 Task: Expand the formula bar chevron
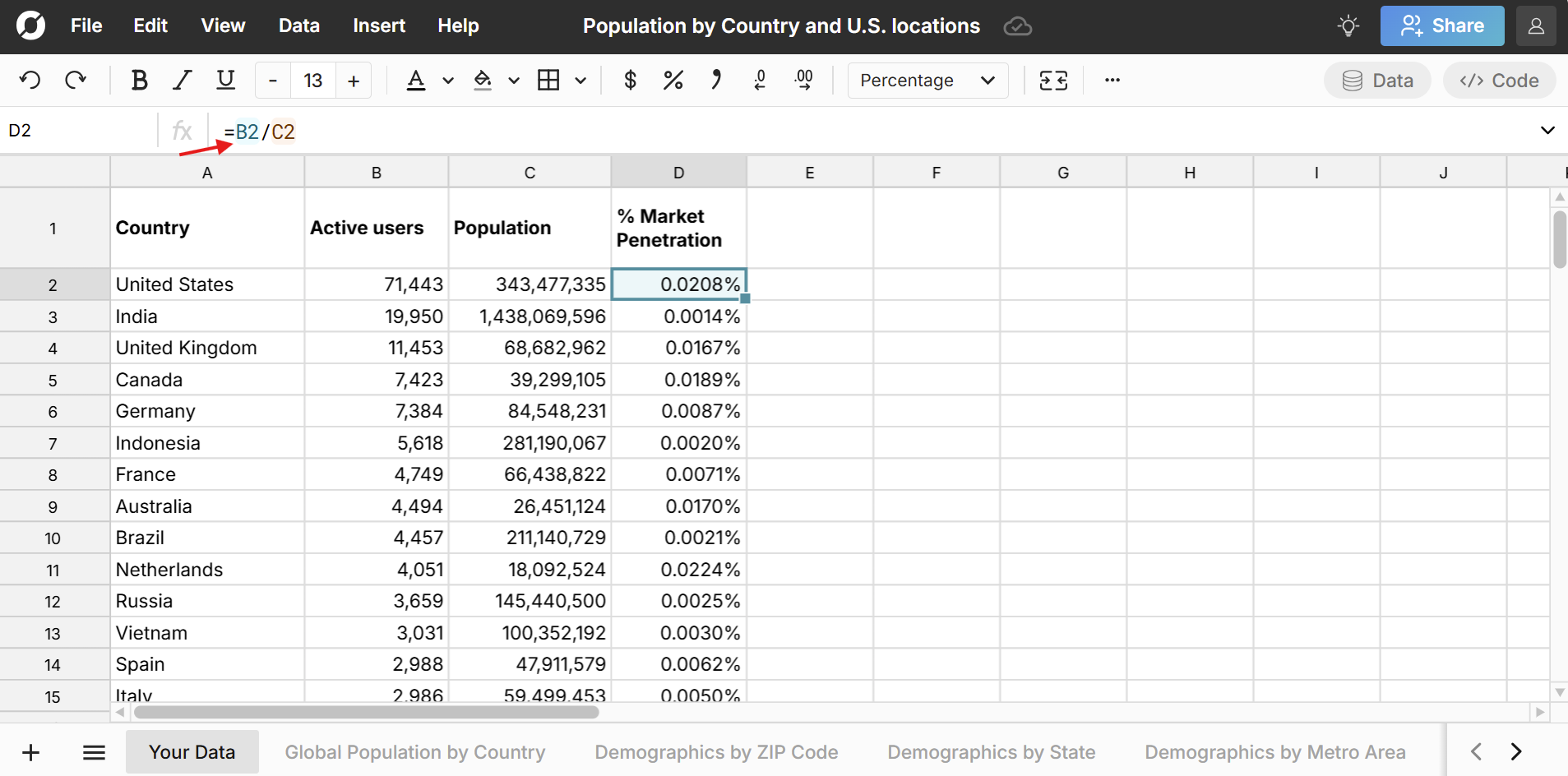coord(1548,130)
